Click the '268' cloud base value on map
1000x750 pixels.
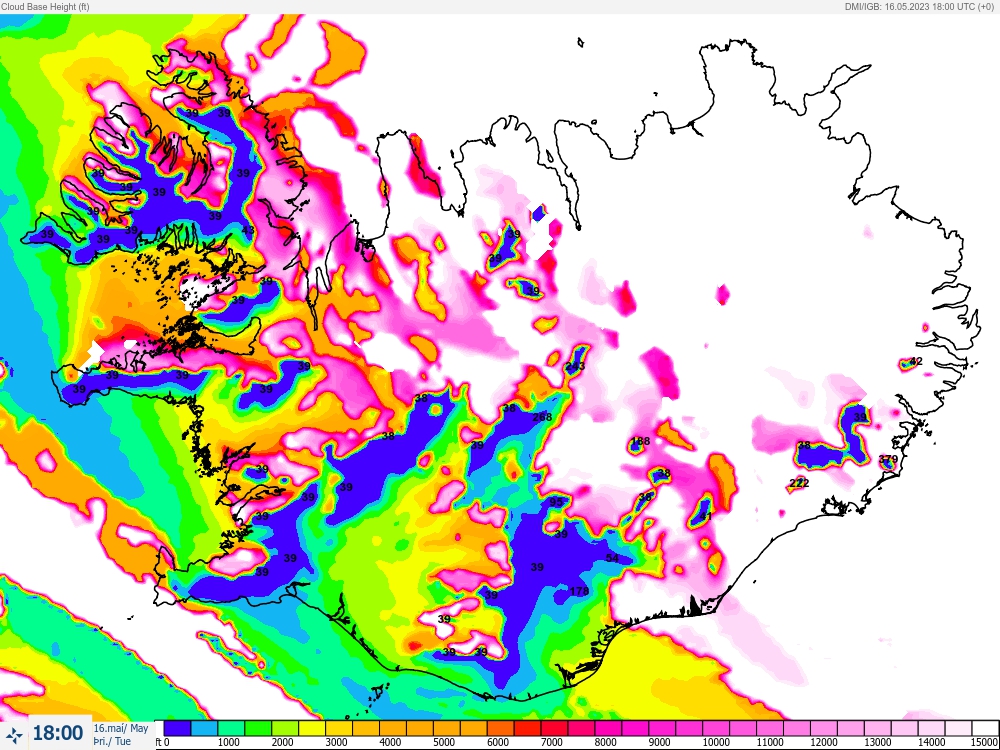(542, 417)
